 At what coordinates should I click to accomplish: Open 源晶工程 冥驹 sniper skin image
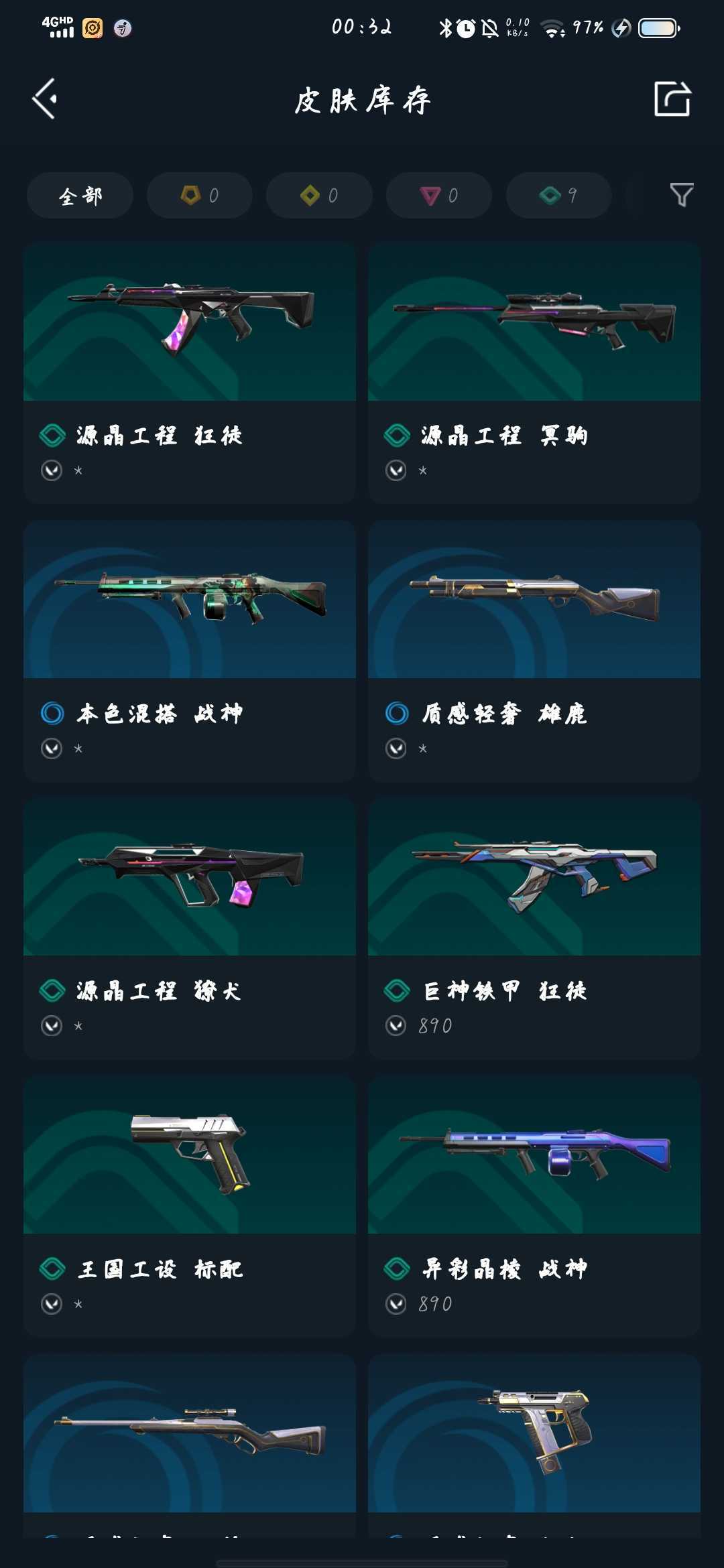(x=534, y=322)
